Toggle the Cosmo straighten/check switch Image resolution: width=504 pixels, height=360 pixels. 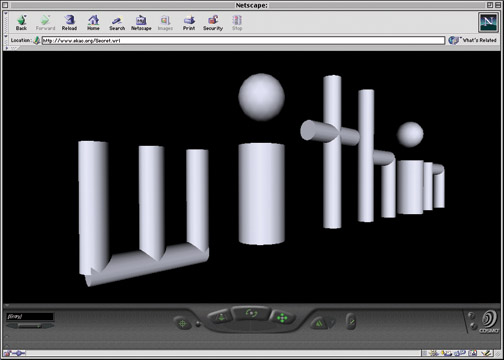coord(351,321)
